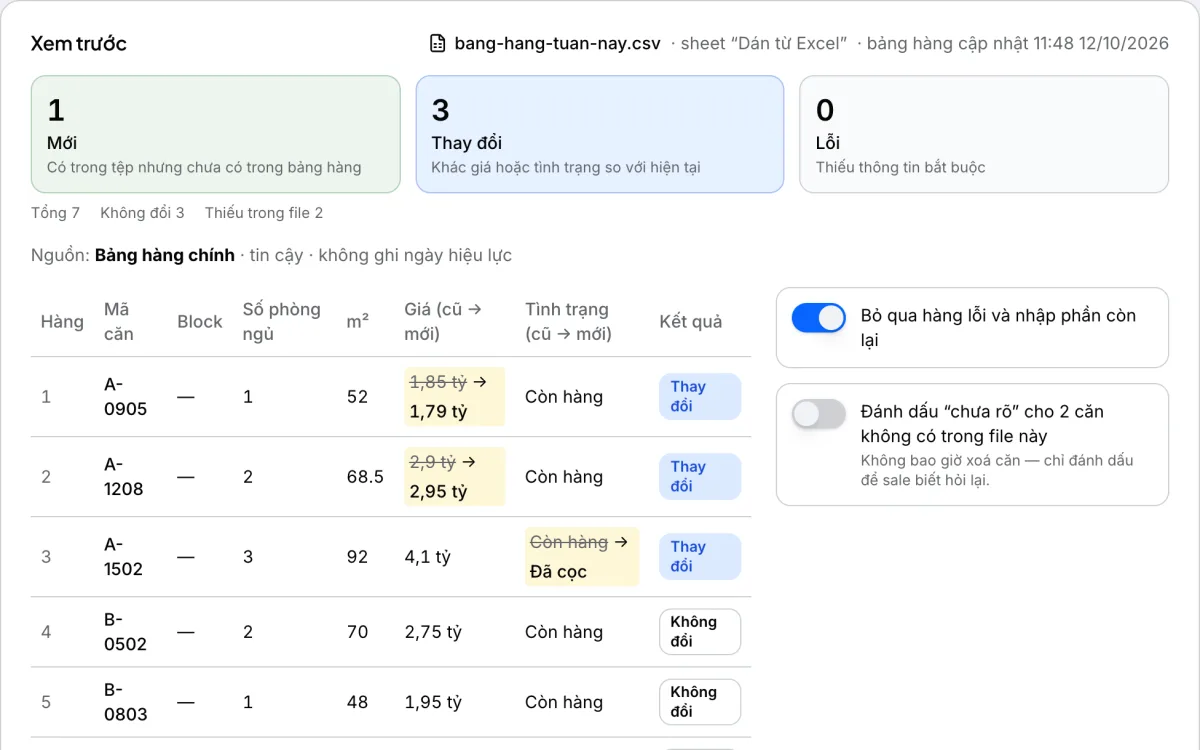
Task: Click the highlighted status "Đã cọc"
Action: tap(558, 571)
